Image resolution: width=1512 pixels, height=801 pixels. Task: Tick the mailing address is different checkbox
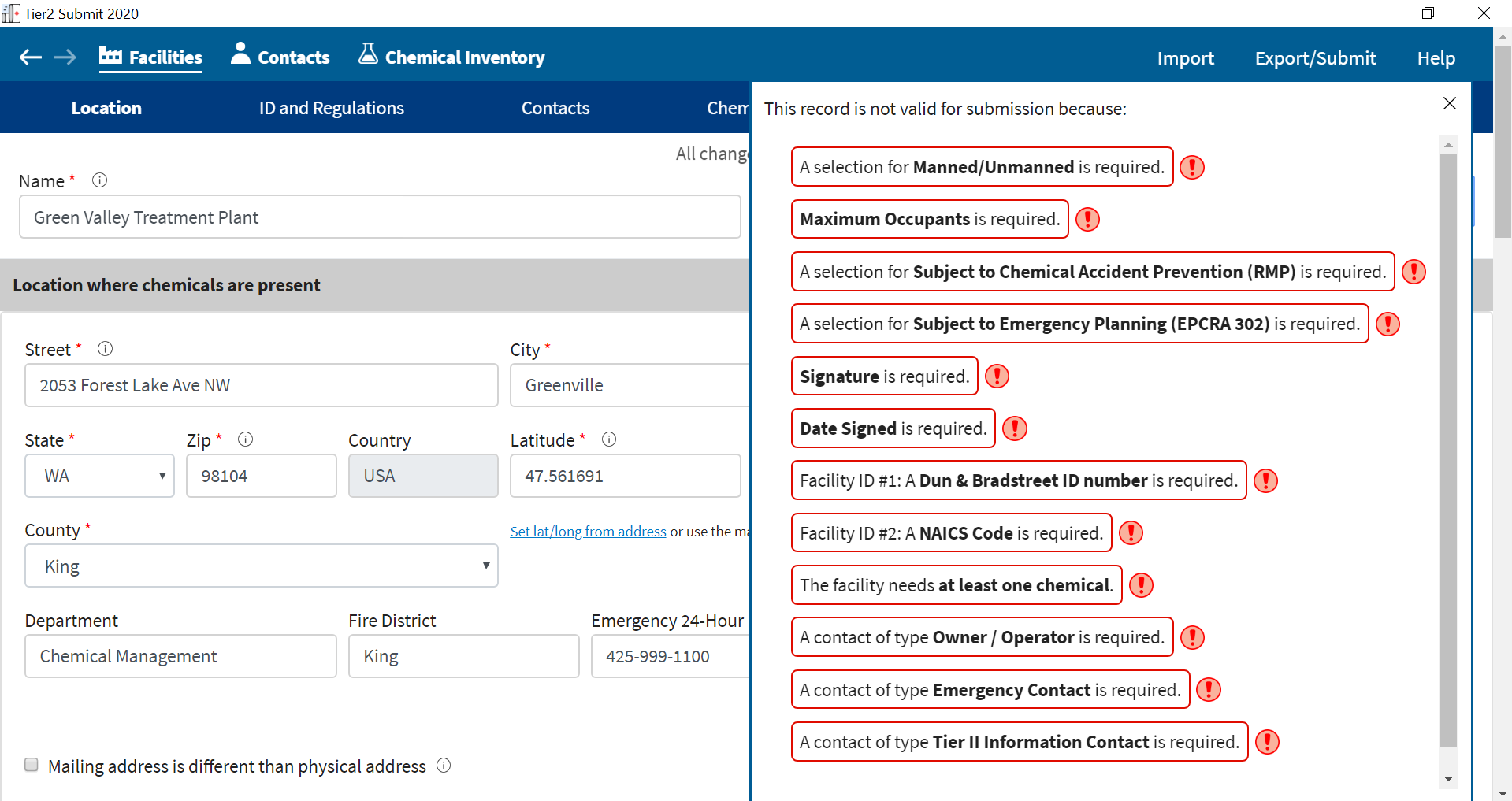32,765
